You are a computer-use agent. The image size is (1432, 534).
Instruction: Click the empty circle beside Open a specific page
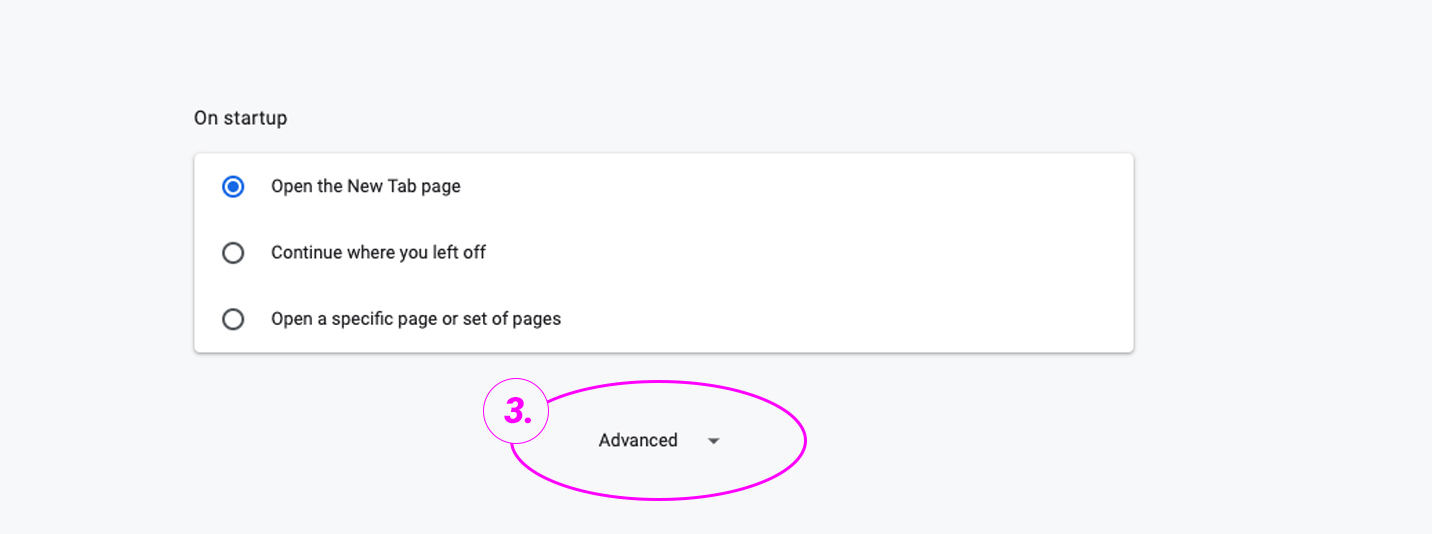pyautogui.click(x=233, y=320)
